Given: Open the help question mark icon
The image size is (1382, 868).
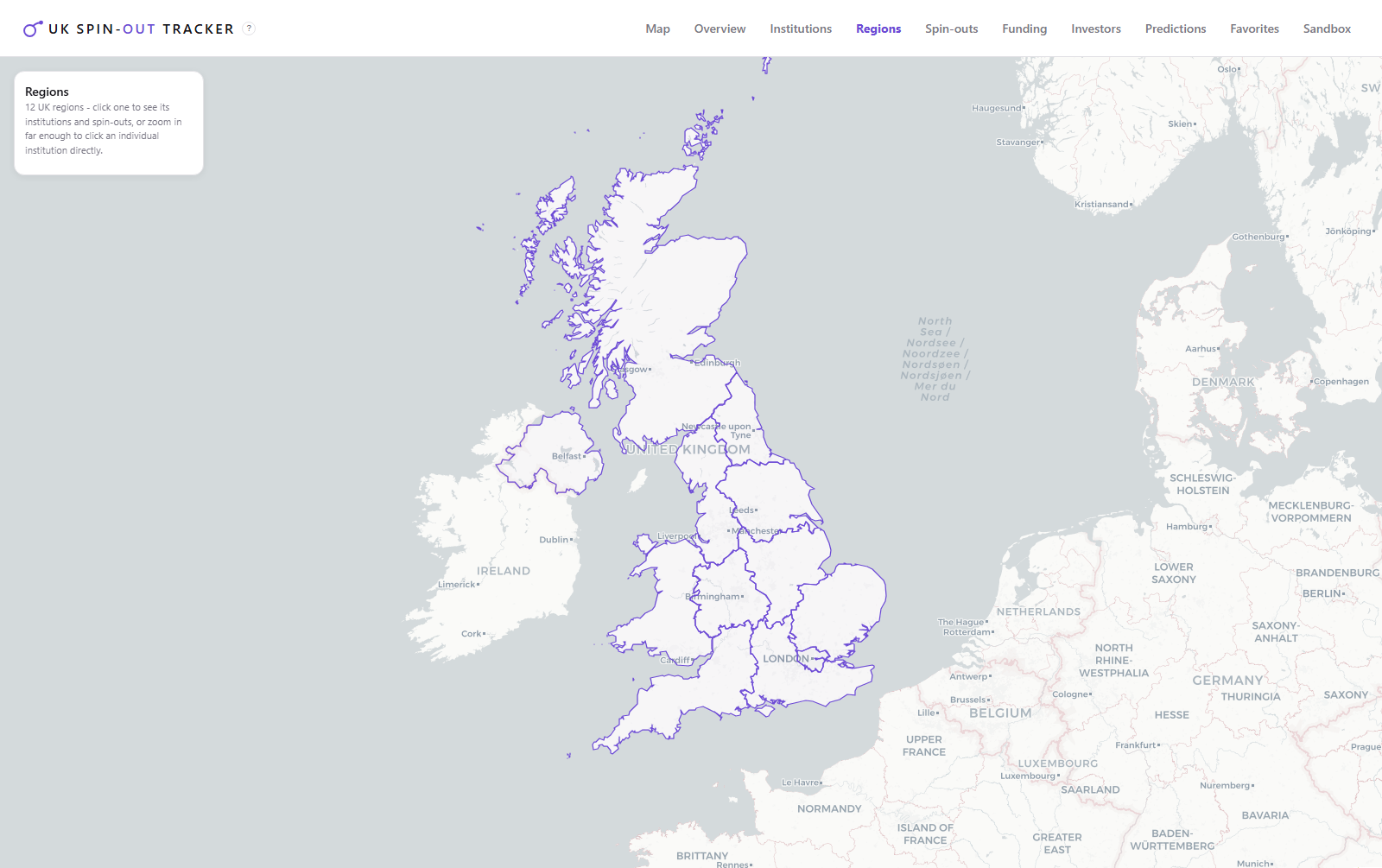Looking at the screenshot, I should click(249, 29).
